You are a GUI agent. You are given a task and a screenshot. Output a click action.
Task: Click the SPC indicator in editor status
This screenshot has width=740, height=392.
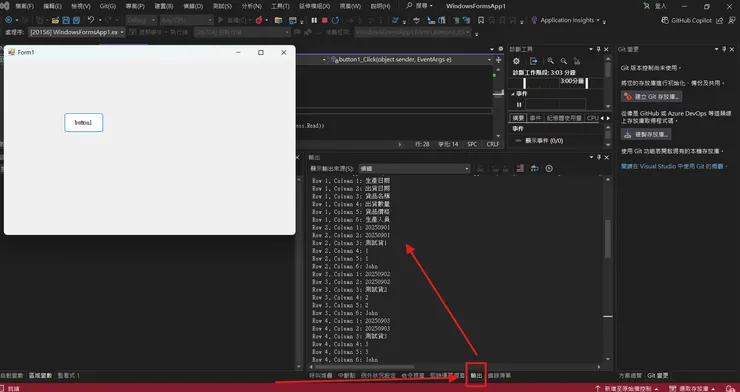tap(472, 144)
